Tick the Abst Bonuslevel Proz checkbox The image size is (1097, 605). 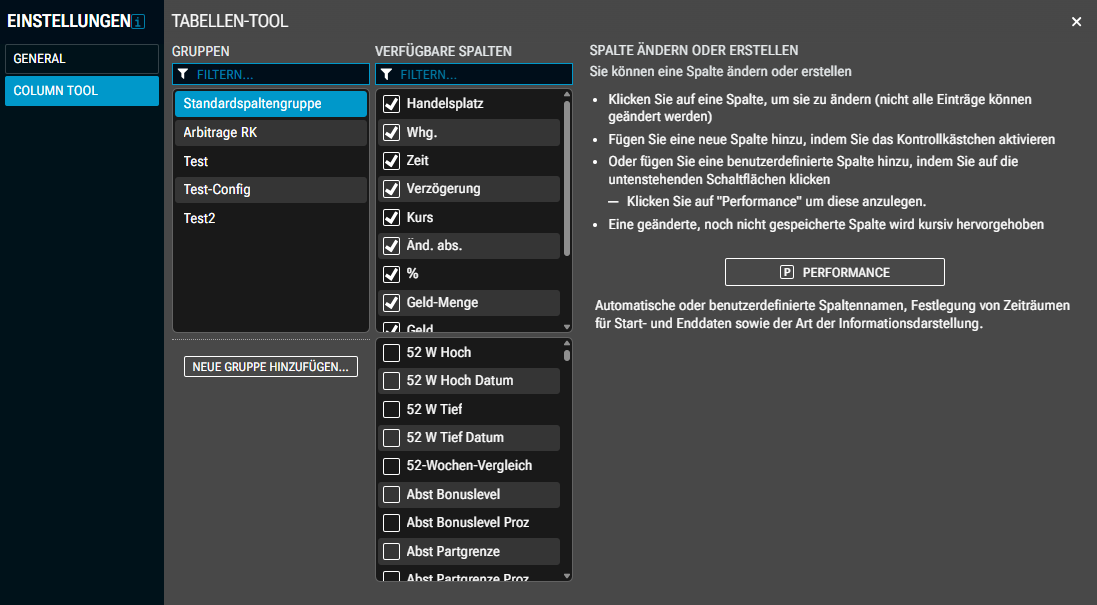[x=392, y=522]
